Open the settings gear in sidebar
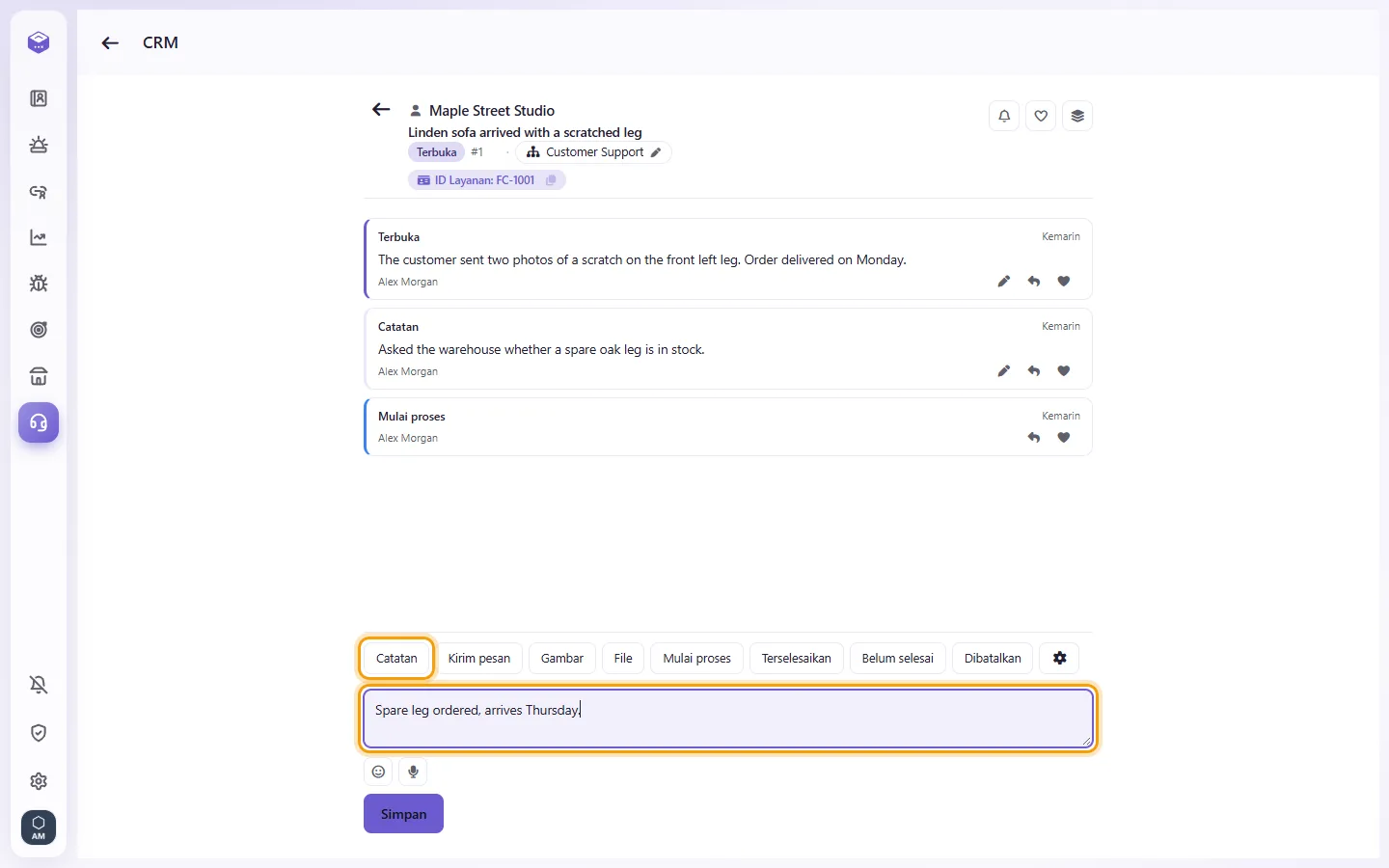This screenshot has height=868, width=1389. 39,781
